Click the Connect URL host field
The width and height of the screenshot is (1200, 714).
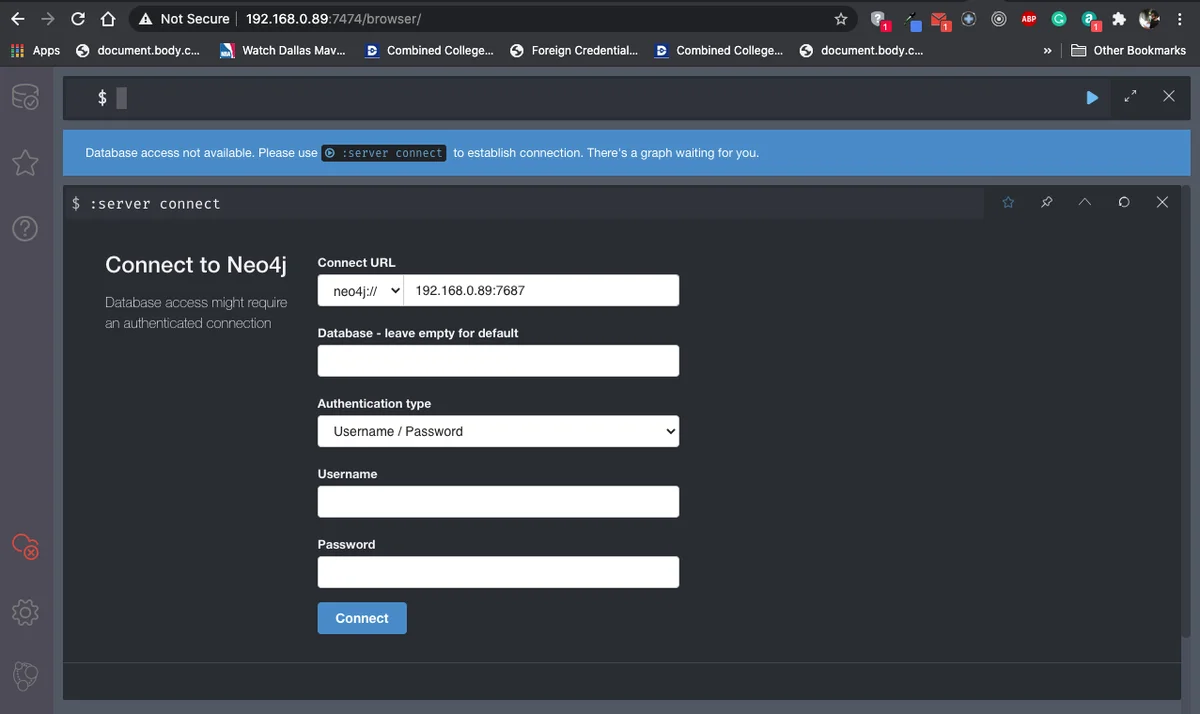click(x=541, y=291)
